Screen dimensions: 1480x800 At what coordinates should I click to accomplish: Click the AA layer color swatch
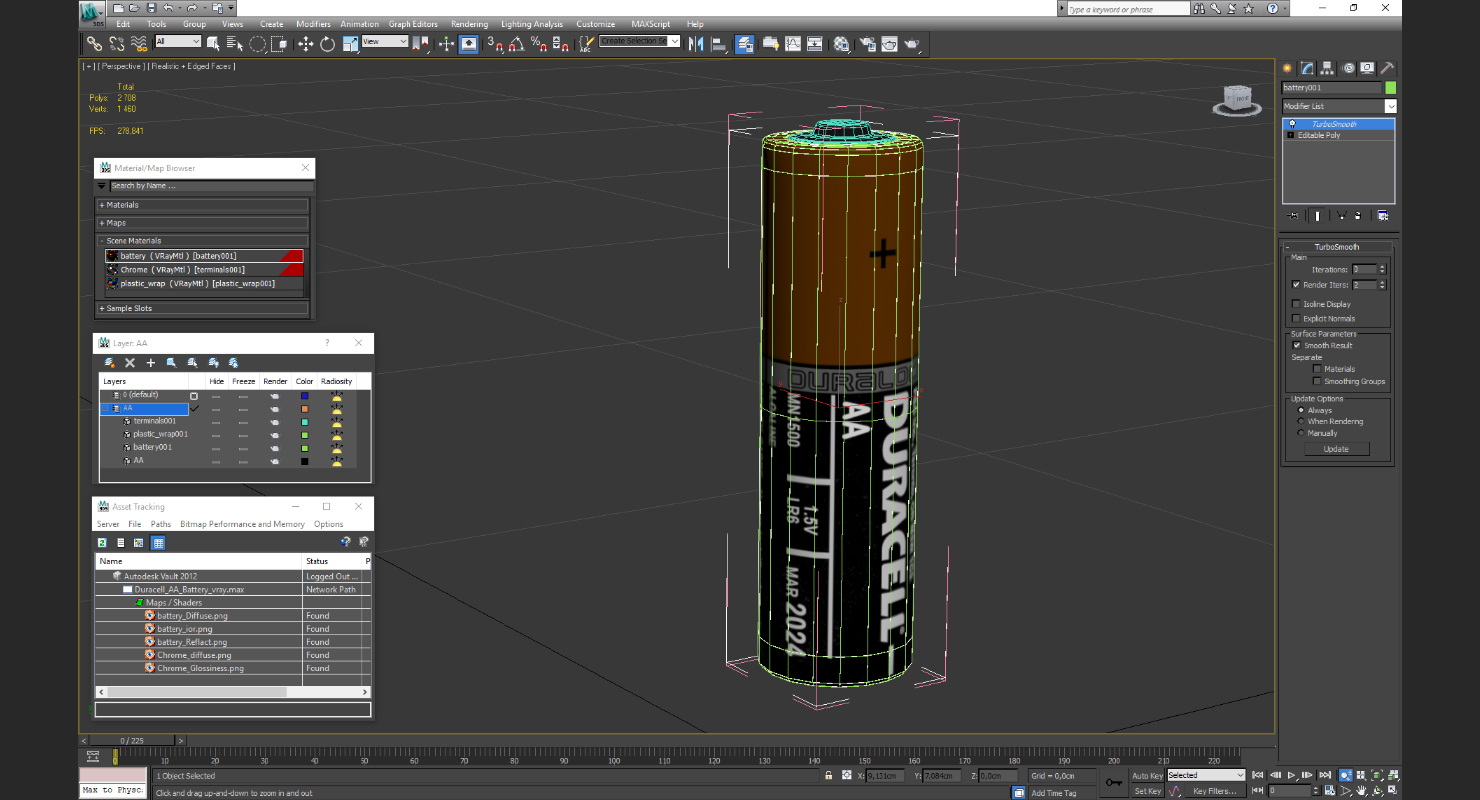click(x=304, y=408)
